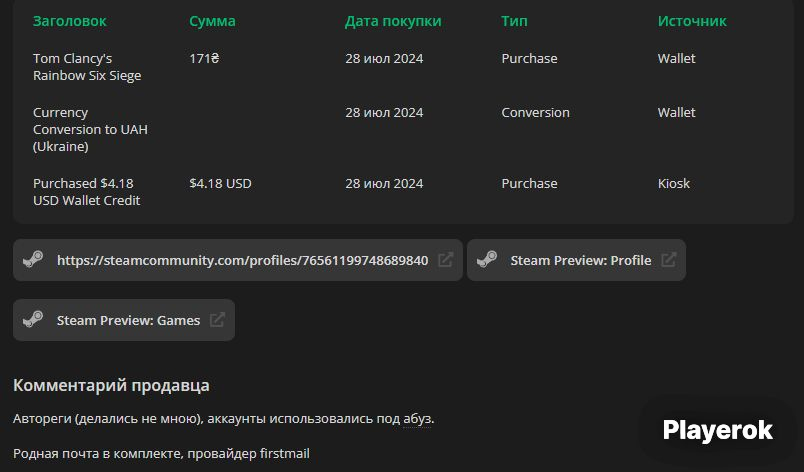The height and width of the screenshot is (472, 804).
Task: Click Steam icon on Steam Preview: Games button
Action: click(33, 319)
